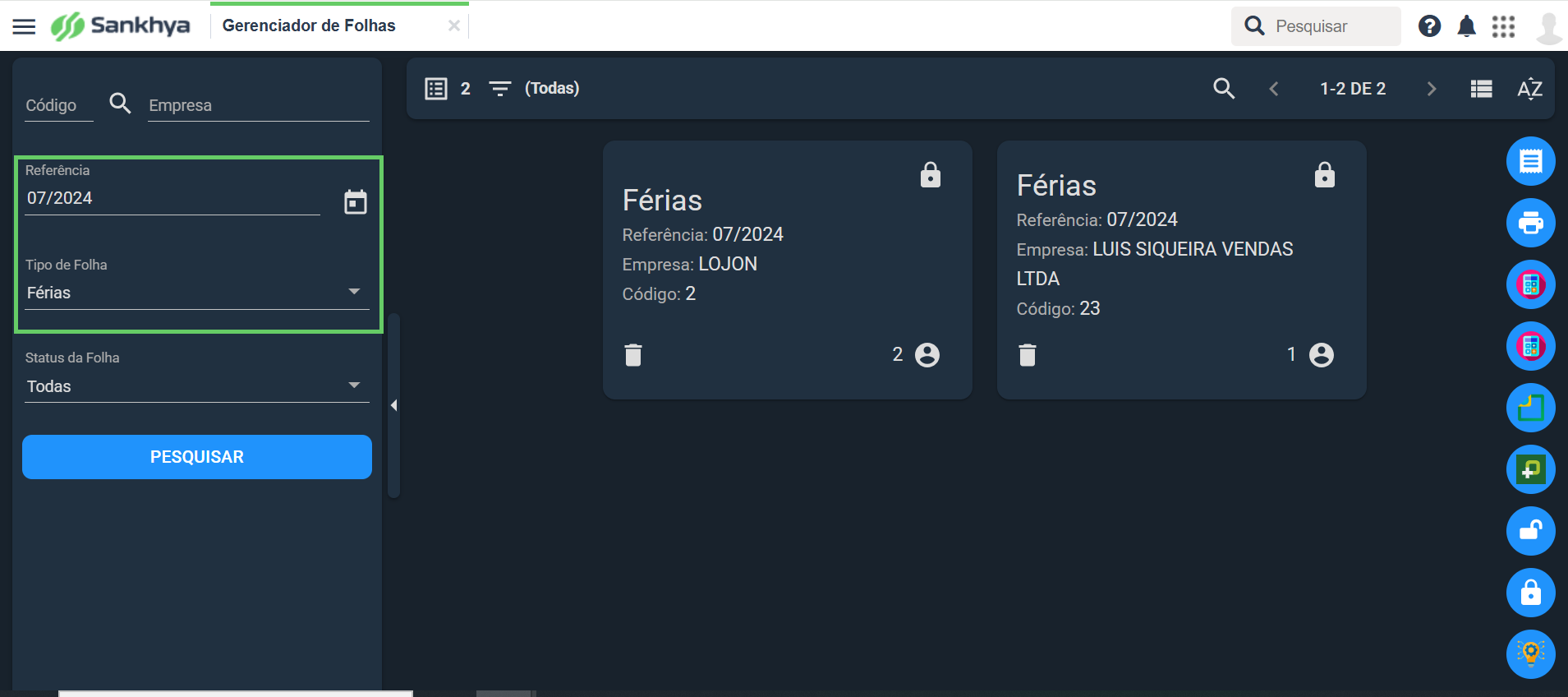Viewport: 1568px width, 697px height.
Task: Expand the Tipo de Folha dropdown
Action: point(197,293)
